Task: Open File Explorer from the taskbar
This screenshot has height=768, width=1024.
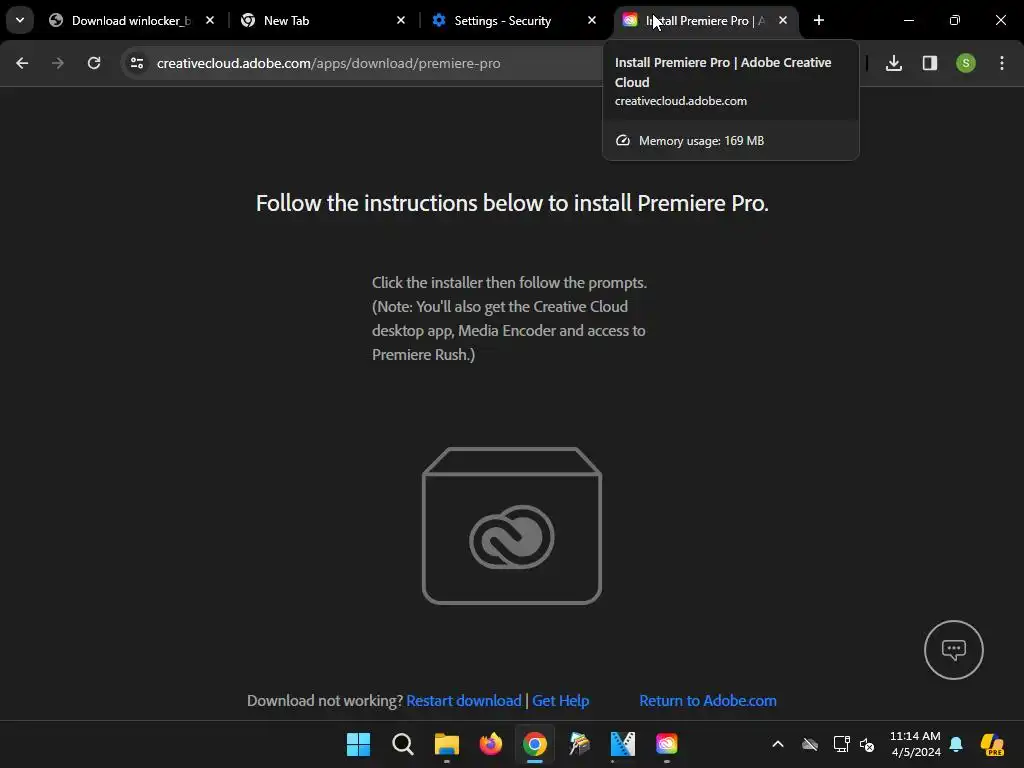Action: point(447,744)
